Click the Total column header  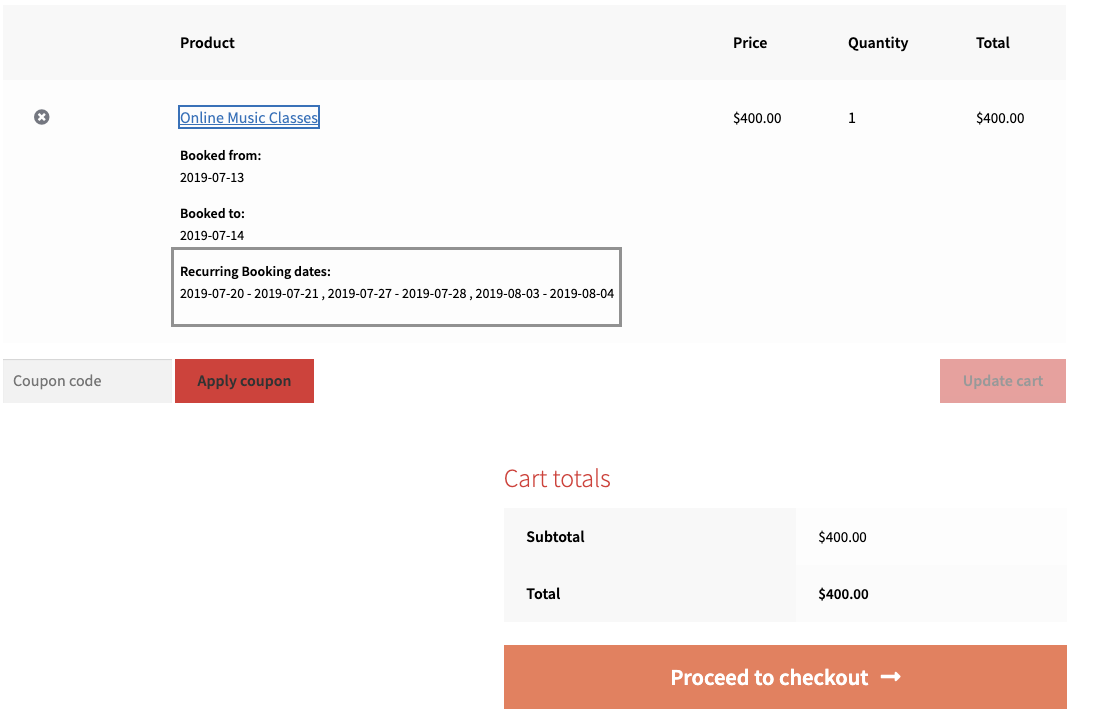coord(992,42)
